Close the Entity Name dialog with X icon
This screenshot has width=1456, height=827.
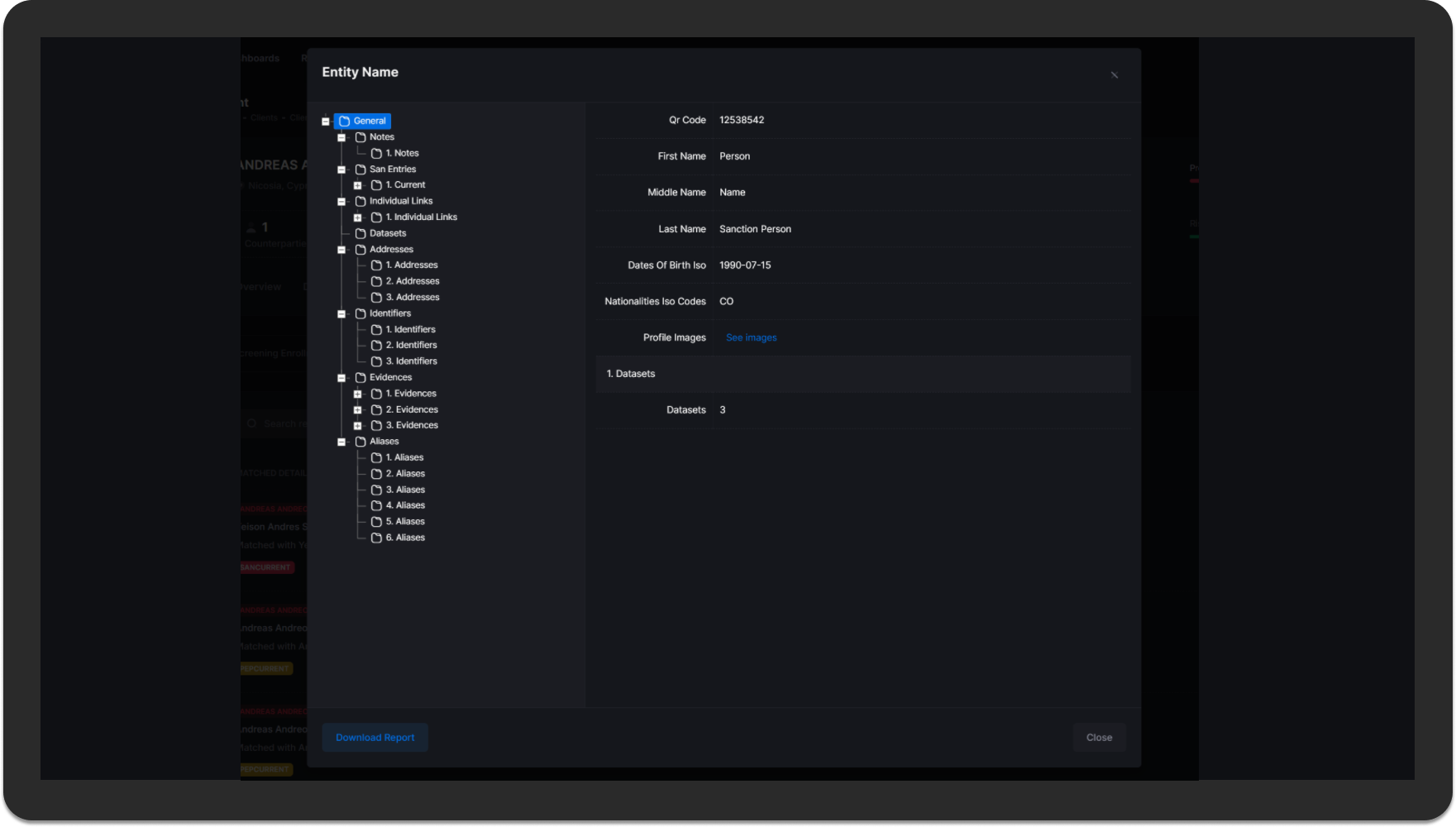click(x=1114, y=75)
